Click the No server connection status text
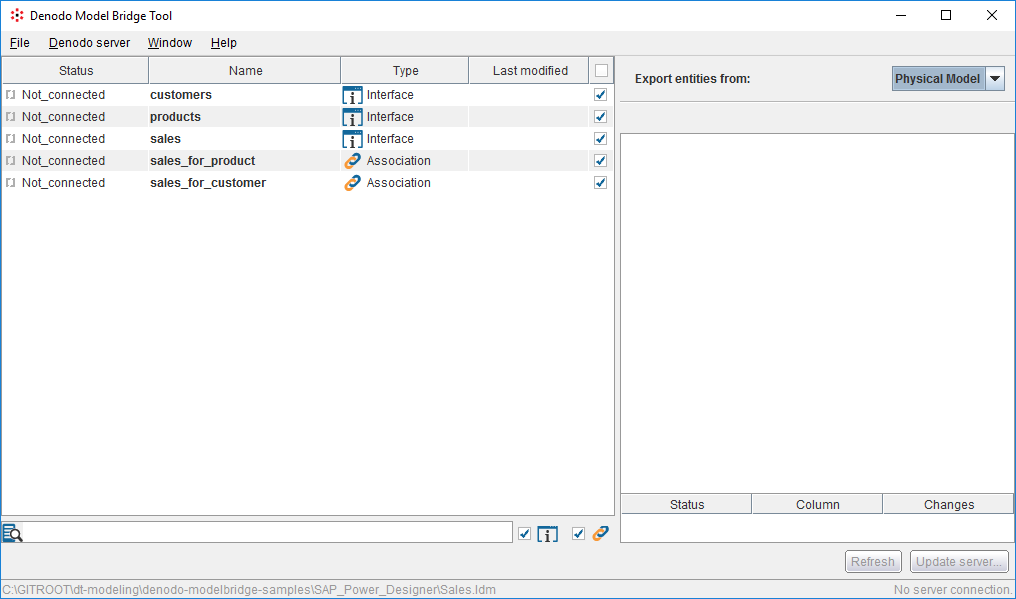1016x599 pixels. 952,590
